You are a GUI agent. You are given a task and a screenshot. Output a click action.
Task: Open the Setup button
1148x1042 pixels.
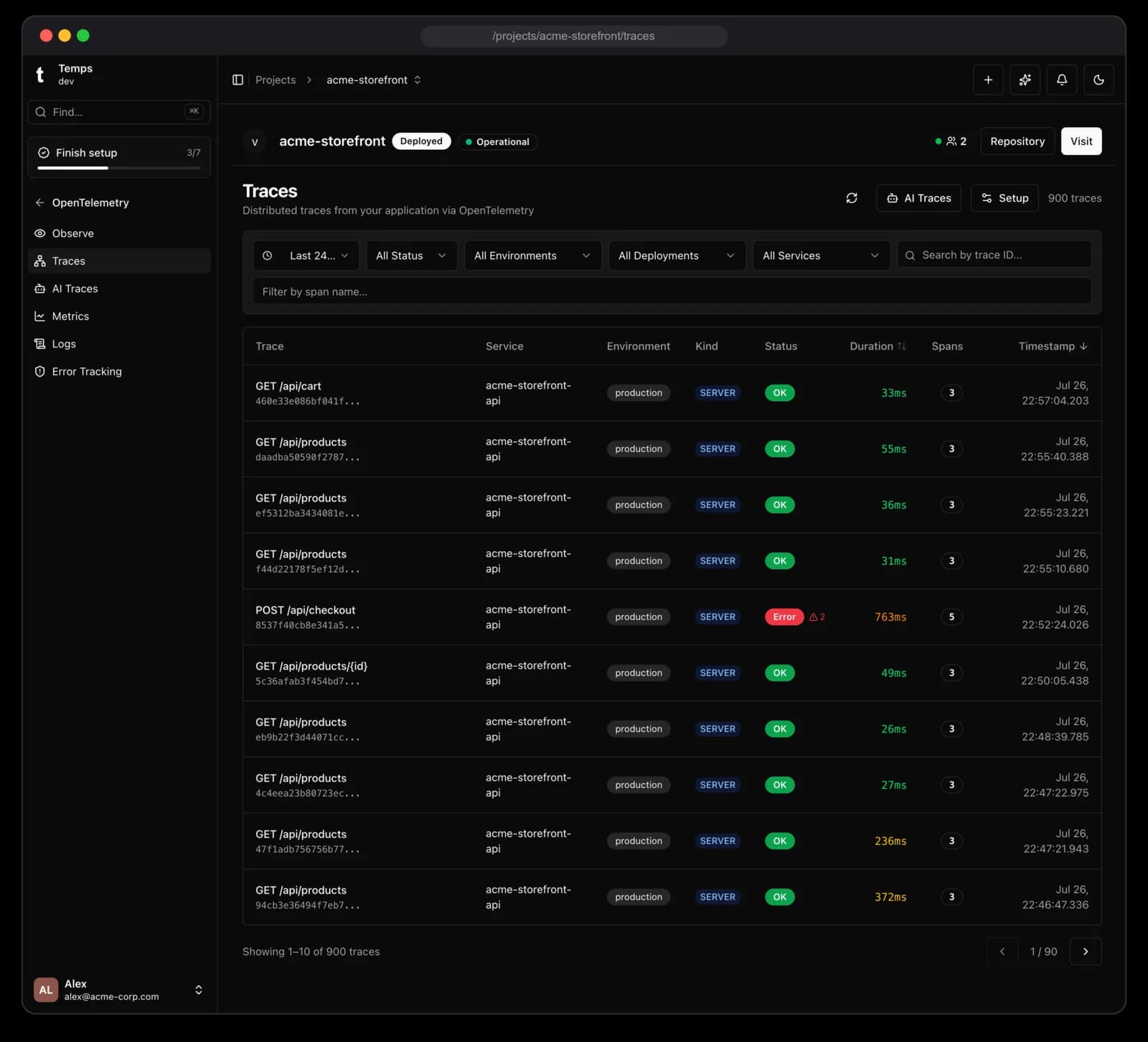[x=1004, y=198]
